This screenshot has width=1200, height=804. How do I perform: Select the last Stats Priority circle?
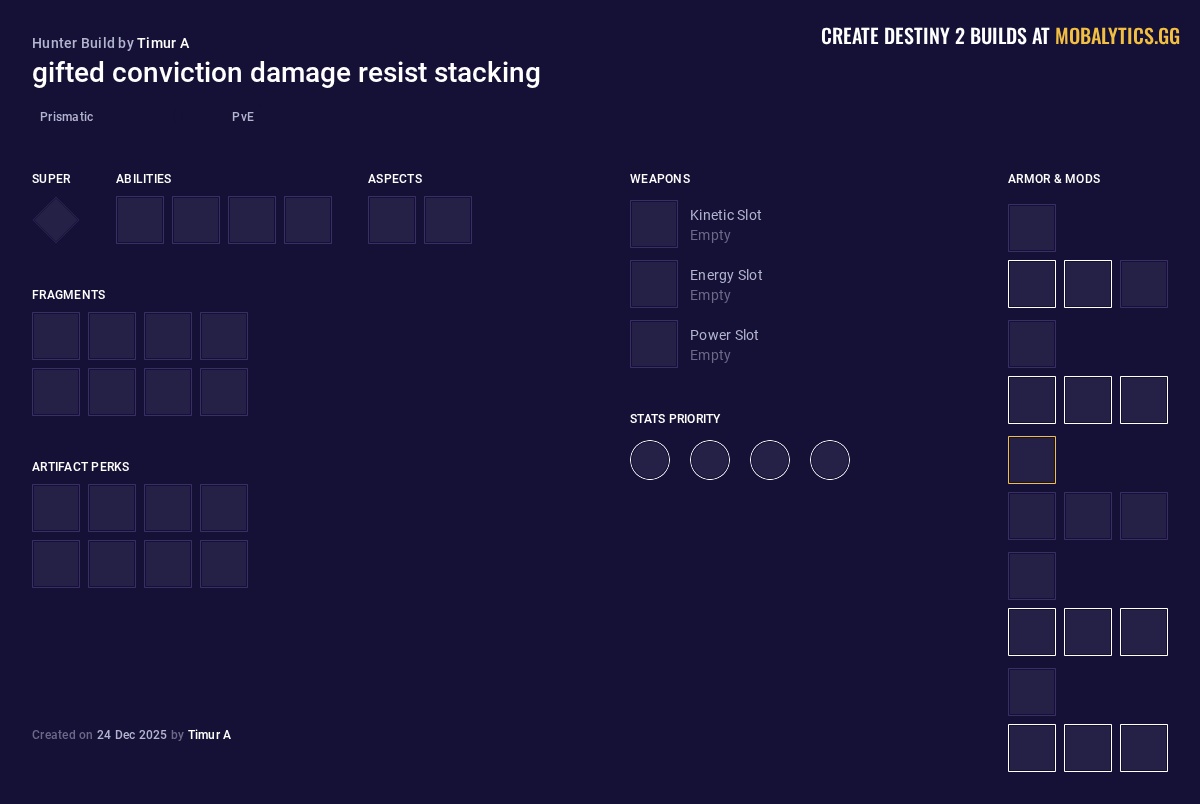[830, 460]
